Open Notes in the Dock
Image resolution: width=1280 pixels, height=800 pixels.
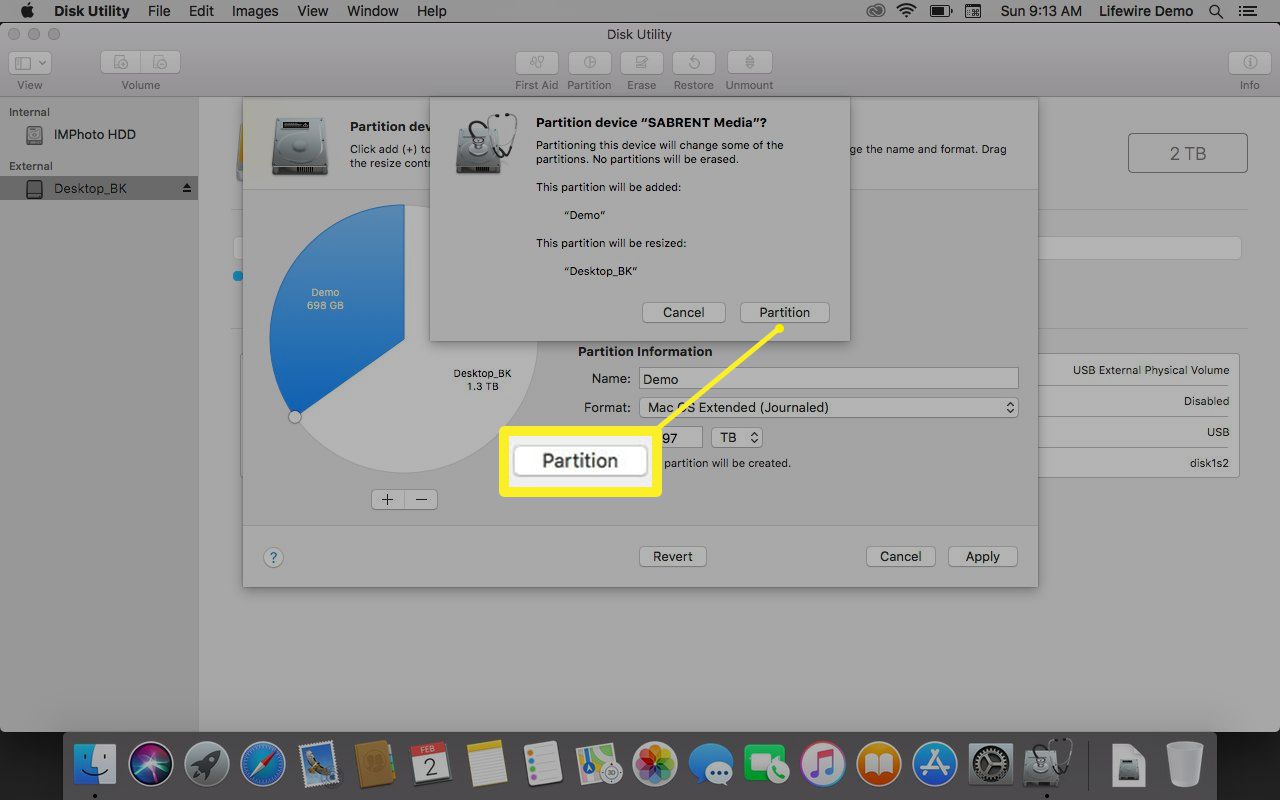pos(487,765)
